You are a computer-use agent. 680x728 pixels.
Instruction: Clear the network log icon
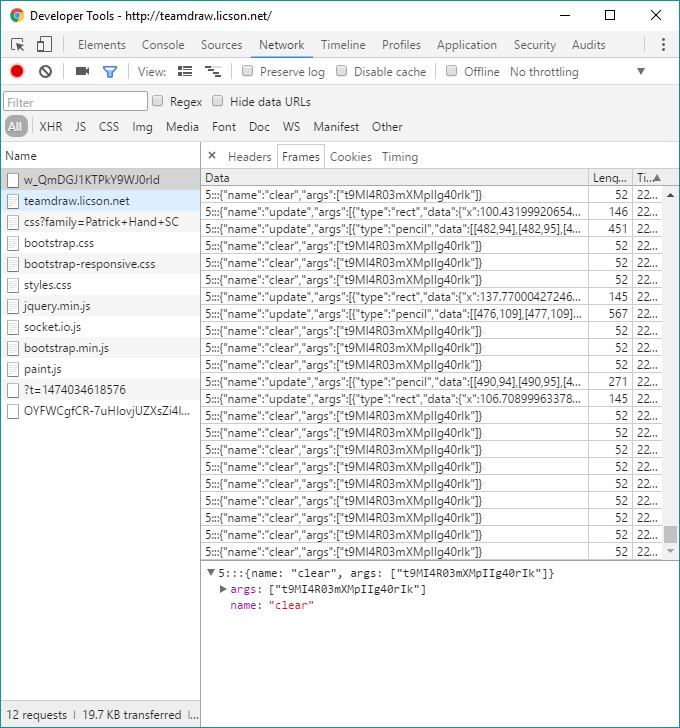pos(45,72)
